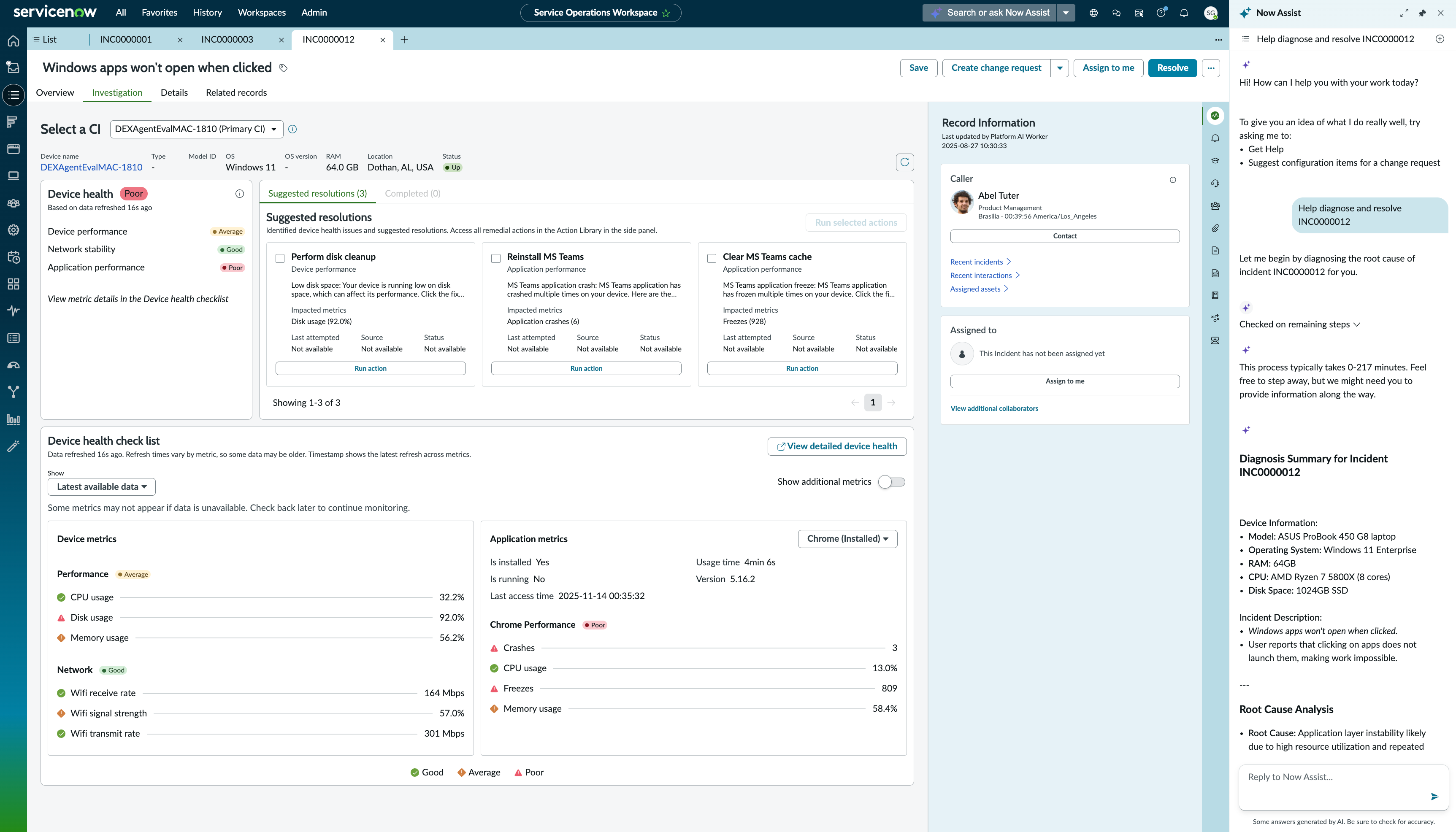
Task: Click the info icon in Caller card
Action: (x=1172, y=180)
